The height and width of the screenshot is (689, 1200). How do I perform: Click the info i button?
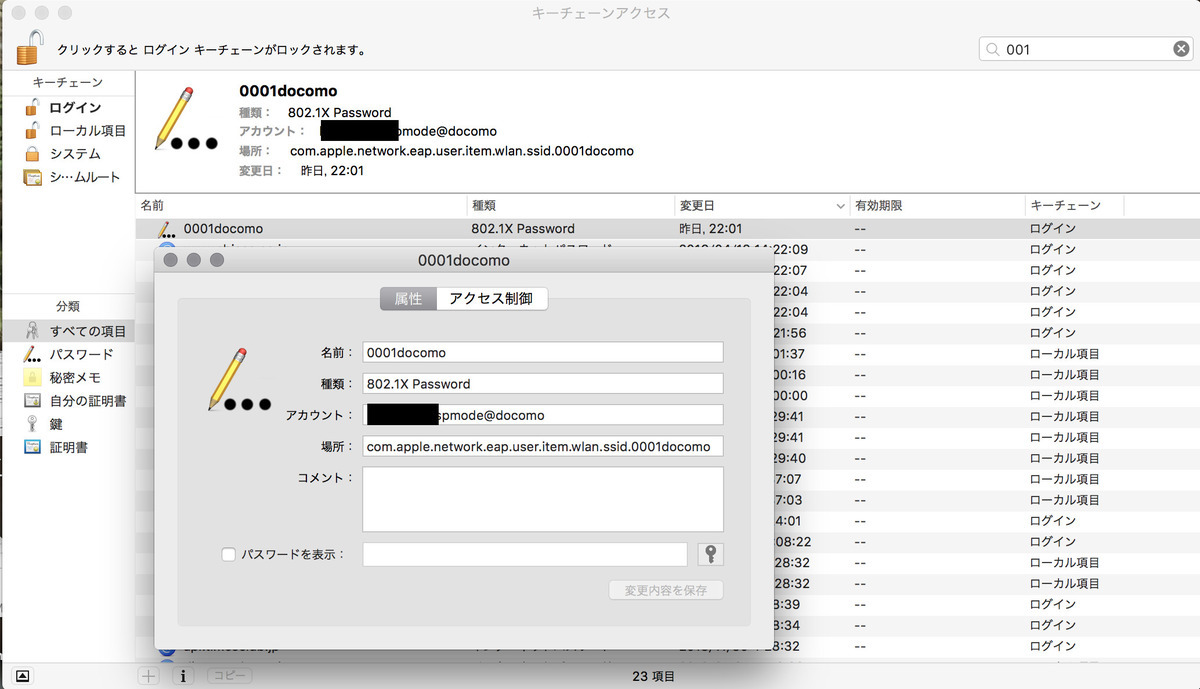click(x=183, y=676)
